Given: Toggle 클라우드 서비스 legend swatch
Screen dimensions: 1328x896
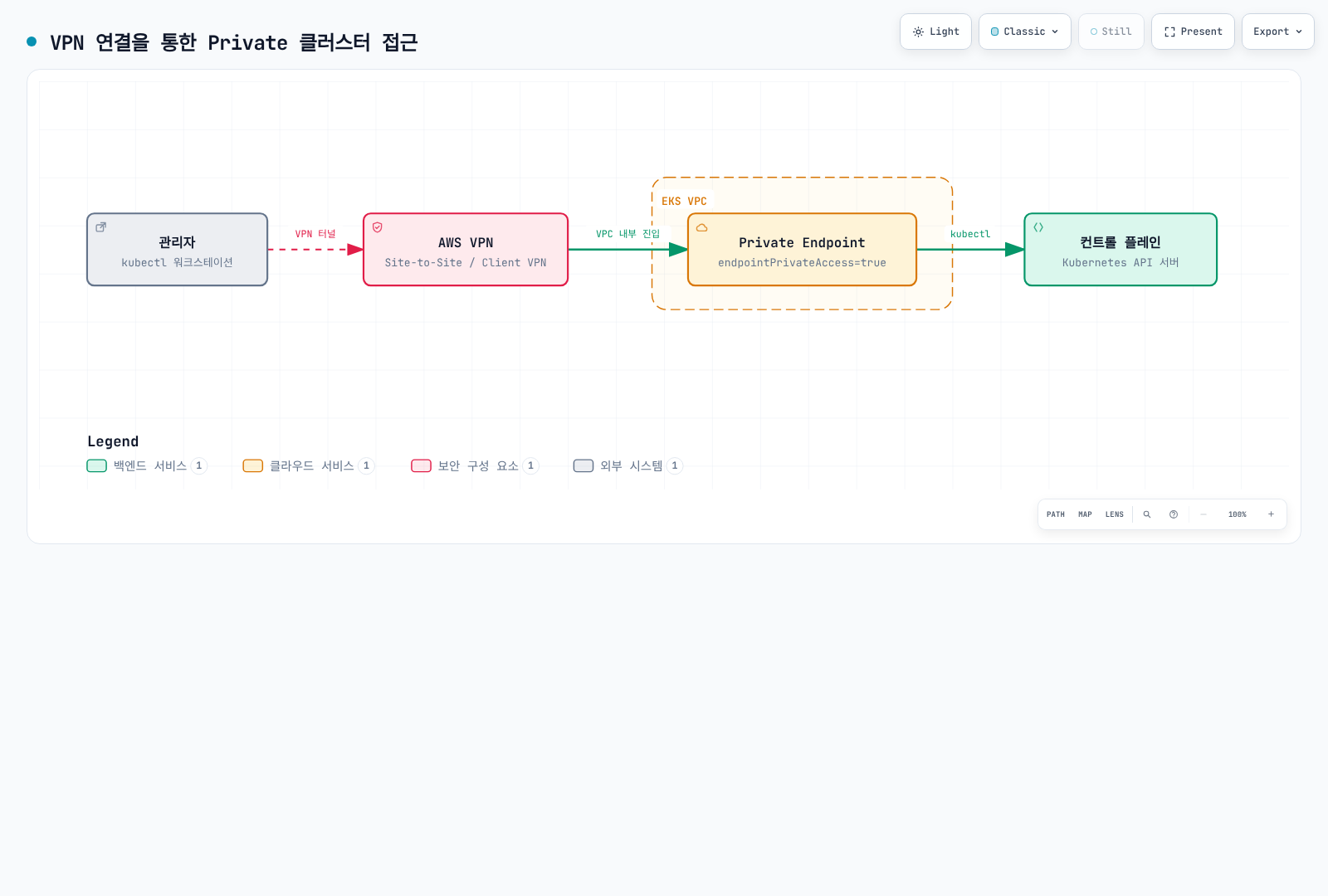Looking at the screenshot, I should click(253, 465).
